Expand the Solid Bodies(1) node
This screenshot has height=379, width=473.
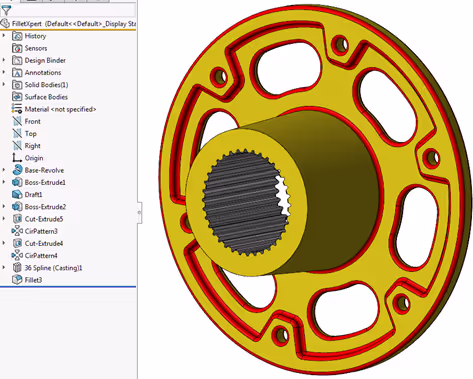click(x=4, y=84)
